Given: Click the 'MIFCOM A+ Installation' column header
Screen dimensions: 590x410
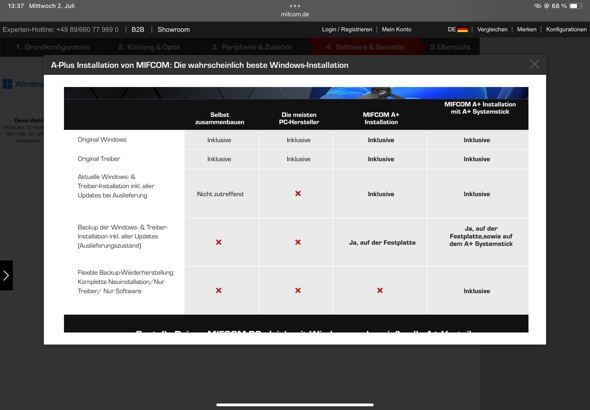Looking at the screenshot, I should (381, 118).
